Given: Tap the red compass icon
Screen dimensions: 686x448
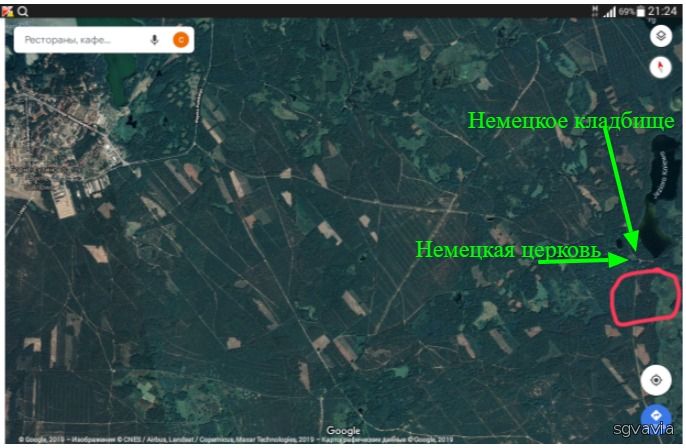Looking at the screenshot, I should [660, 68].
